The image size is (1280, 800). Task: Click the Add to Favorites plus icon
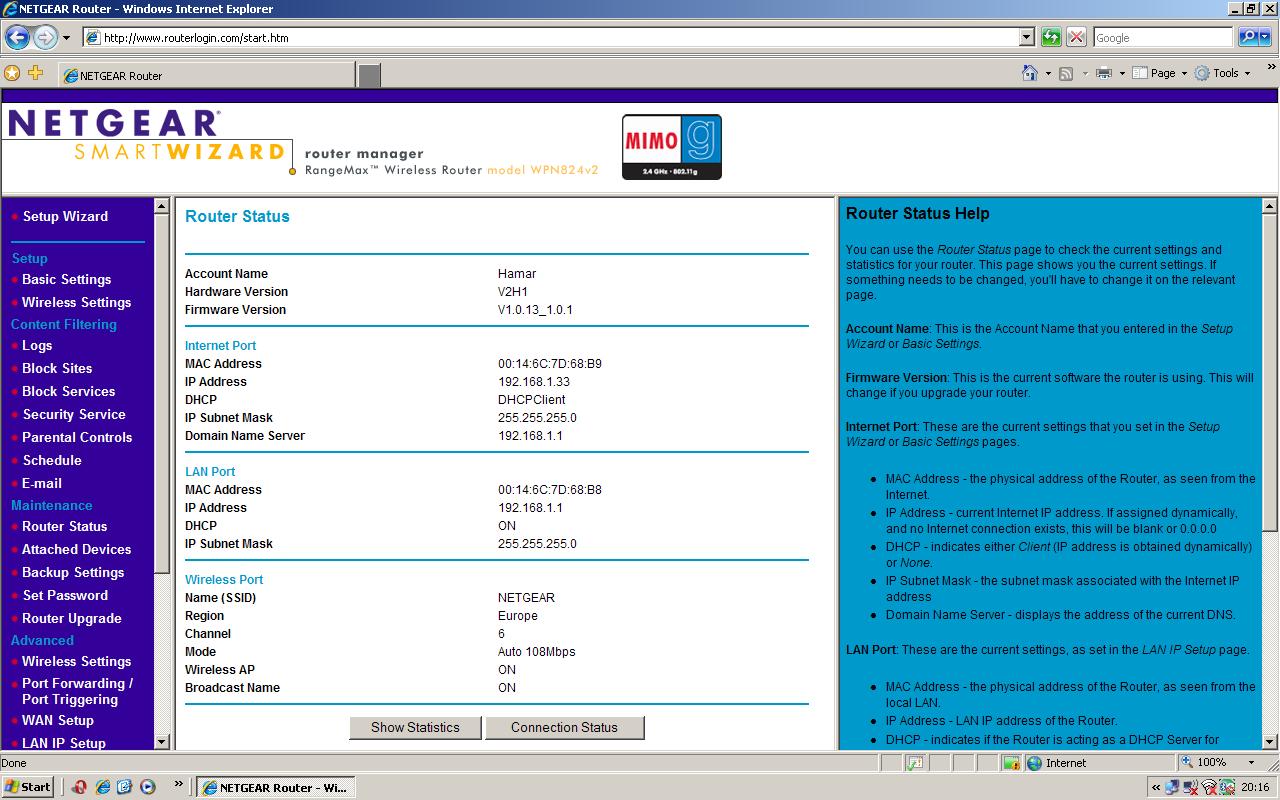36,73
